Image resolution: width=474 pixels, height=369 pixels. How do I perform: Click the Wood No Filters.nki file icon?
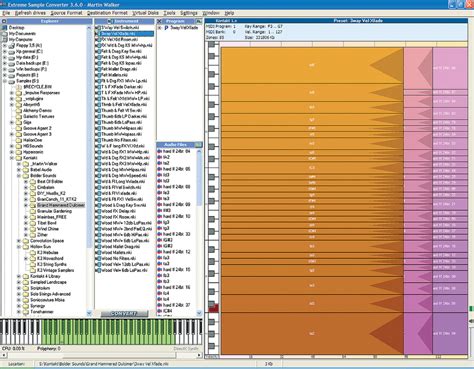coord(98,259)
